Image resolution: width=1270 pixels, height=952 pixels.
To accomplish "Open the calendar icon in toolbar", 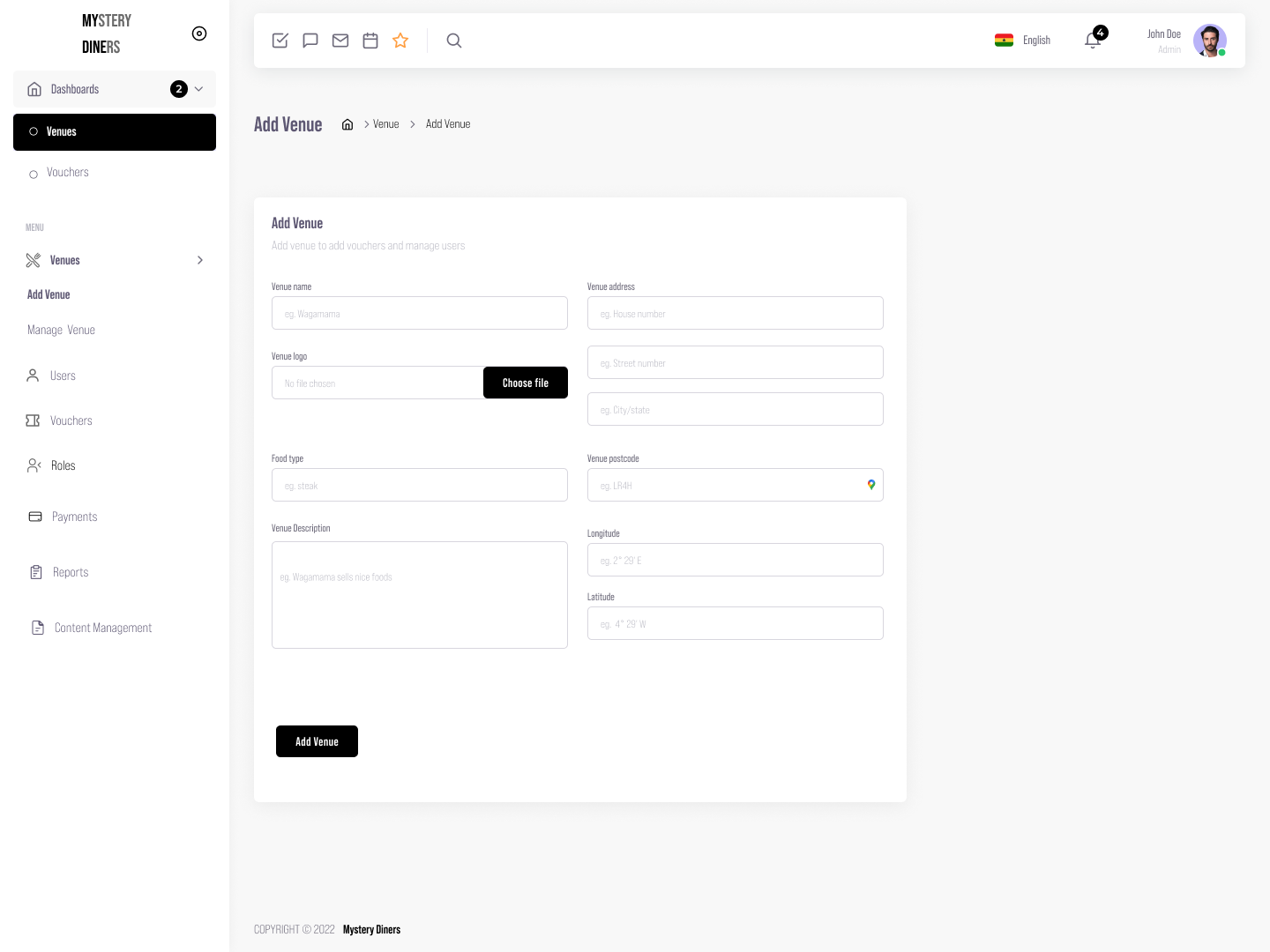I will pos(370,41).
